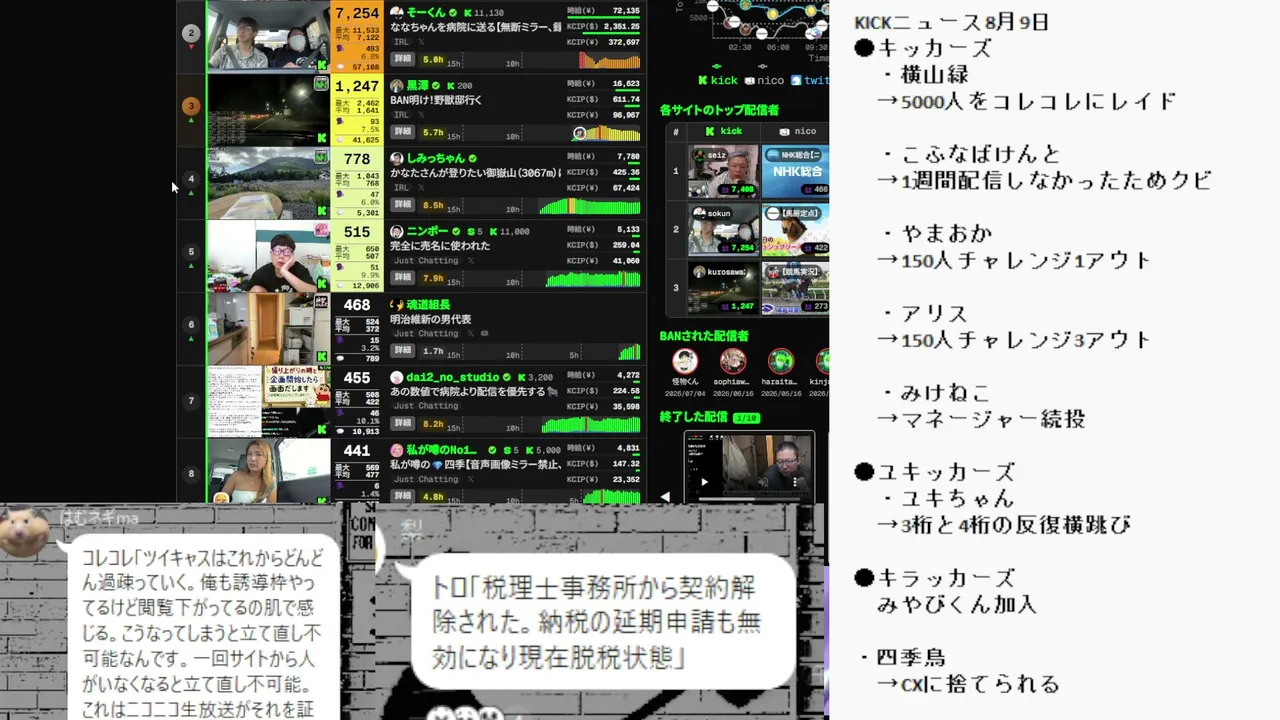Image resolution: width=1280 pixels, height=720 pixels.
Task: Click banned streamer sophiaw's avatar
Action: pyautogui.click(x=733, y=361)
